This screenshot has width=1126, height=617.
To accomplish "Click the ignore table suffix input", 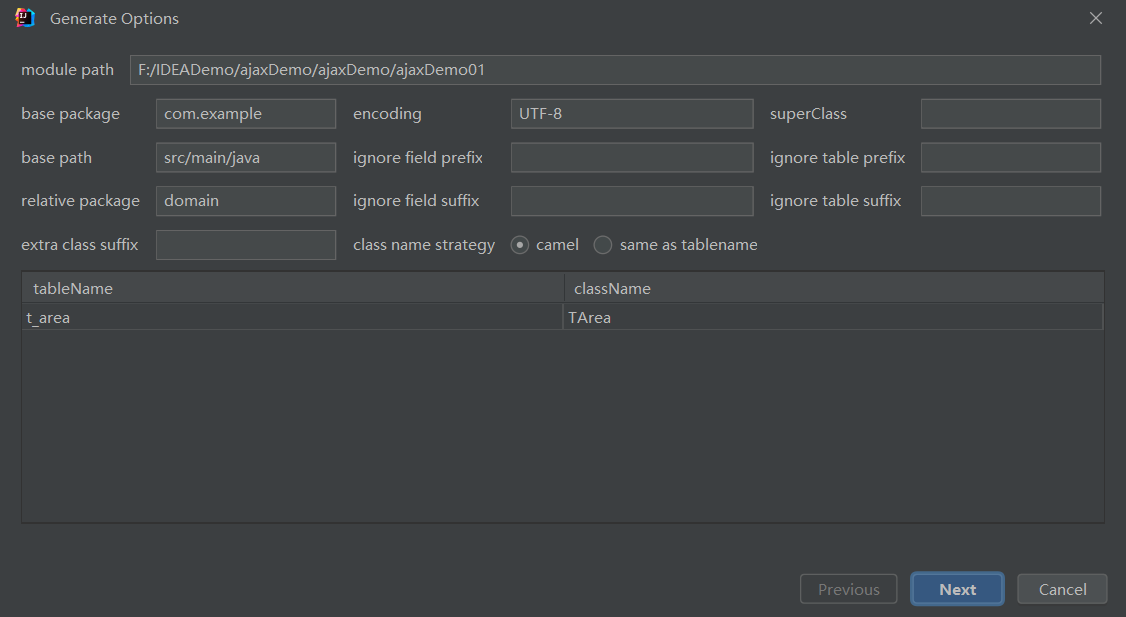I will pos(1010,201).
